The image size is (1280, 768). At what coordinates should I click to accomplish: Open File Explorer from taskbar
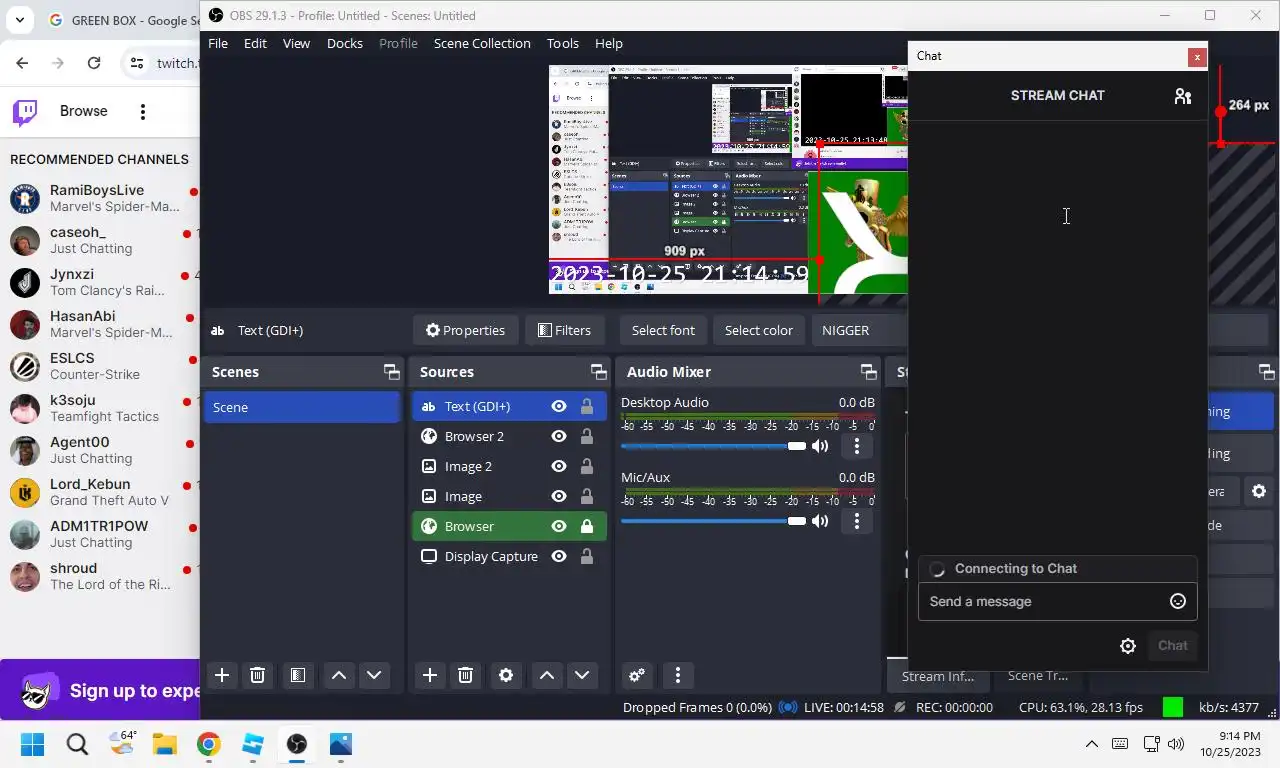coord(164,744)
